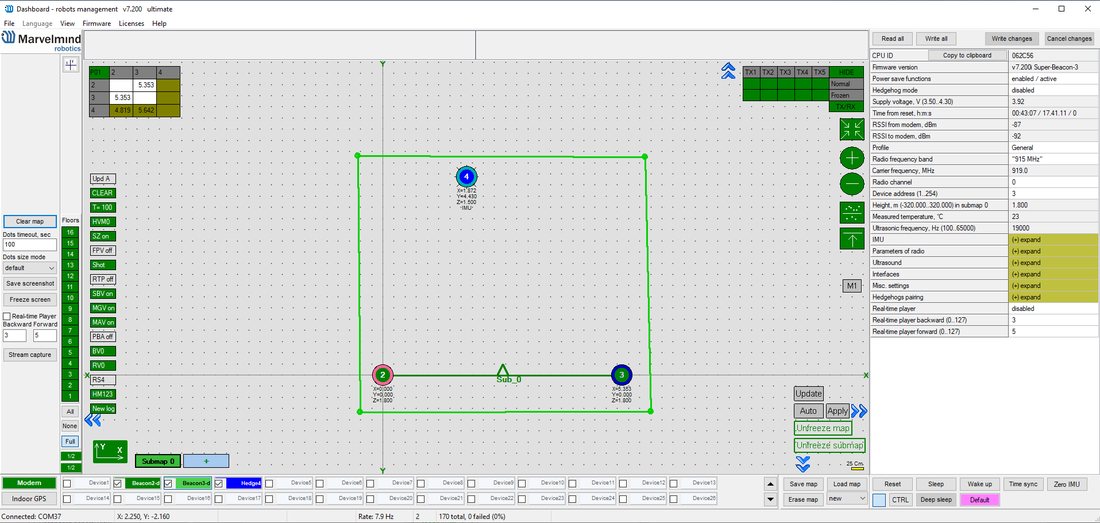Click the fit-to-screen arrows icon
Image resolution: width=1100 pixels, height=523 pixels.
[x=852, y=129]
